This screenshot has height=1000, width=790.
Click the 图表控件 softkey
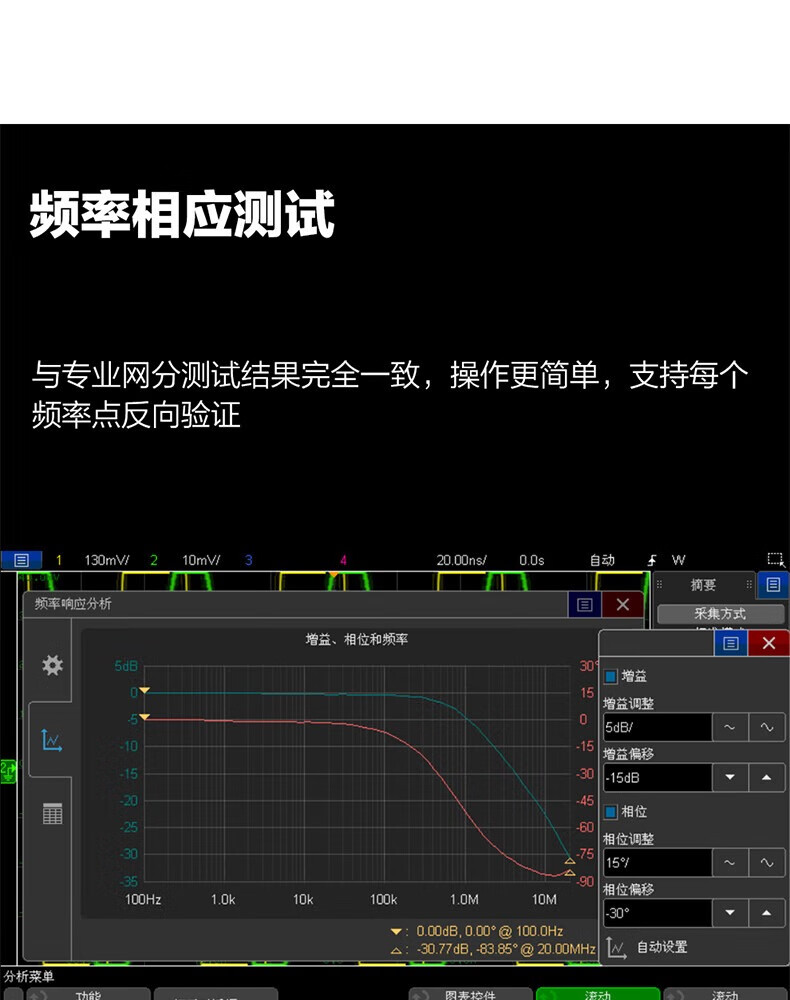[x=471, y=994]
